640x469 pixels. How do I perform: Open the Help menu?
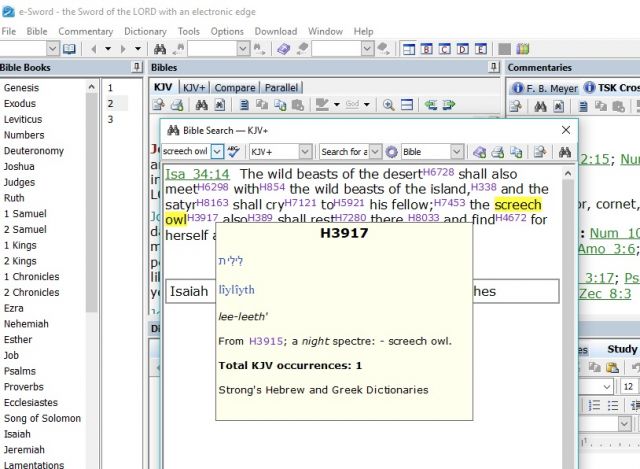coord(363,31)
